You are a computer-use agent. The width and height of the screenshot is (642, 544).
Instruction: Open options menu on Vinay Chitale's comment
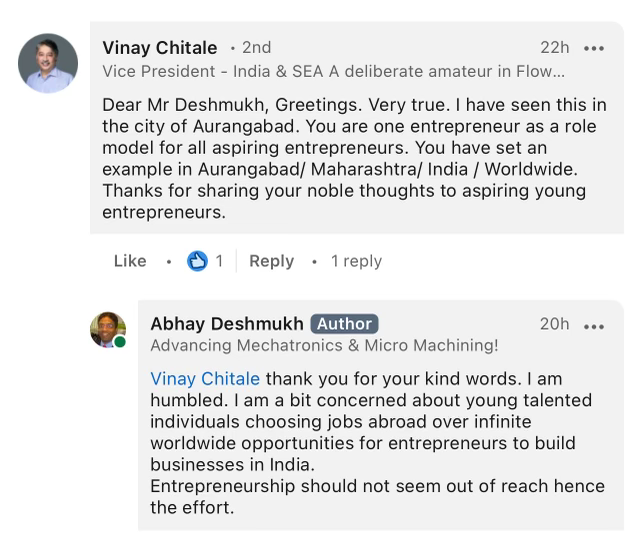(x=594, y=48)
